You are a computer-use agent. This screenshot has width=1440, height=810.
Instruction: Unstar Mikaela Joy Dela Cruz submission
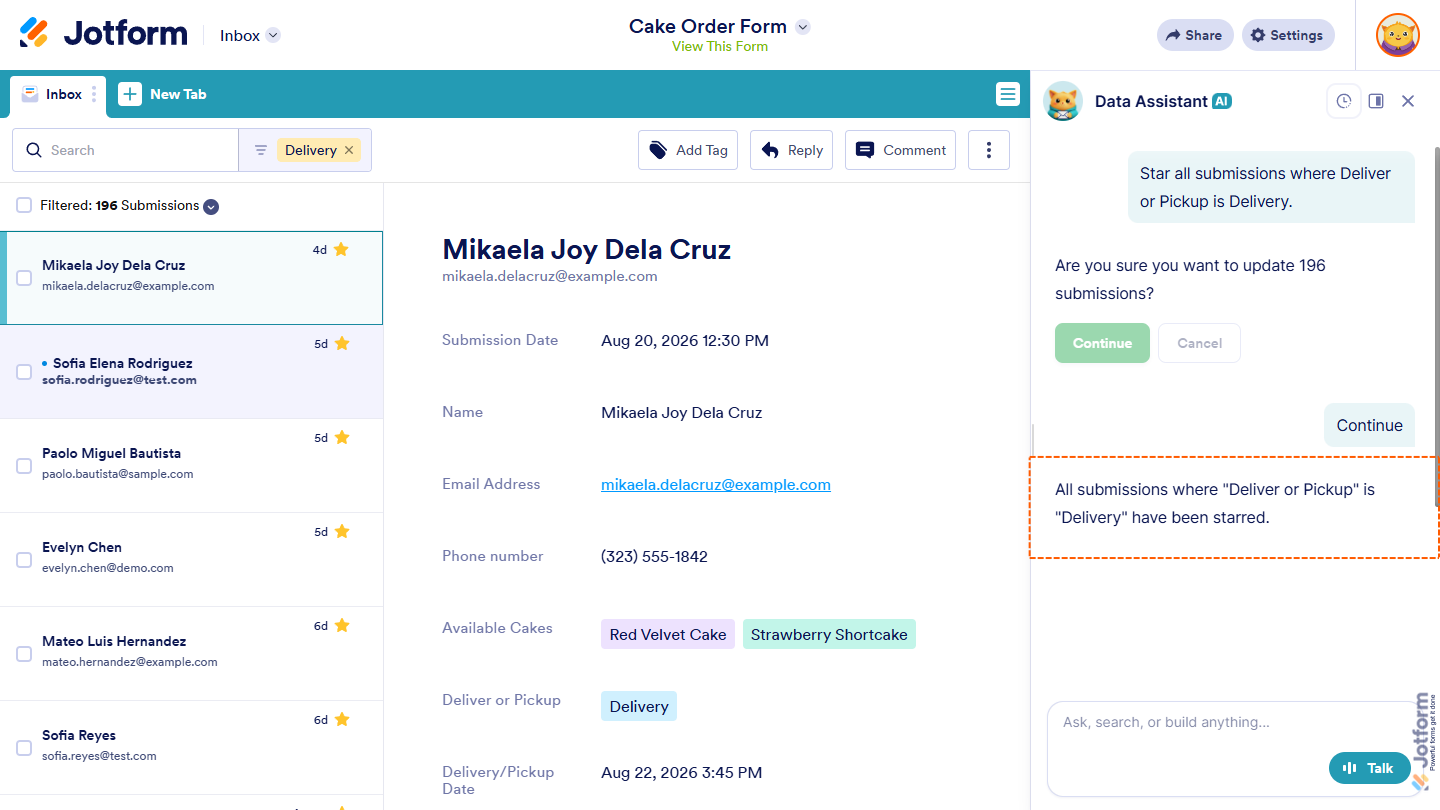(341, 249)
